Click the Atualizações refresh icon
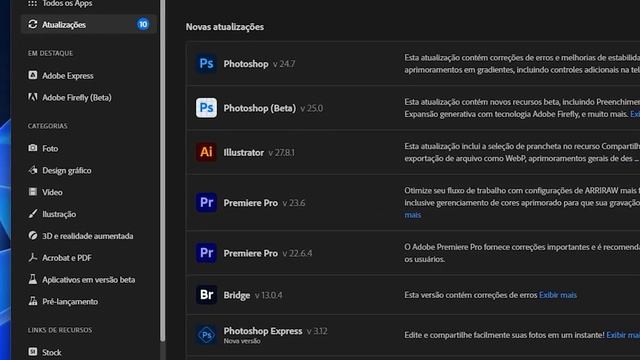Viewport: 640px width, 360px height. (33, 24)
